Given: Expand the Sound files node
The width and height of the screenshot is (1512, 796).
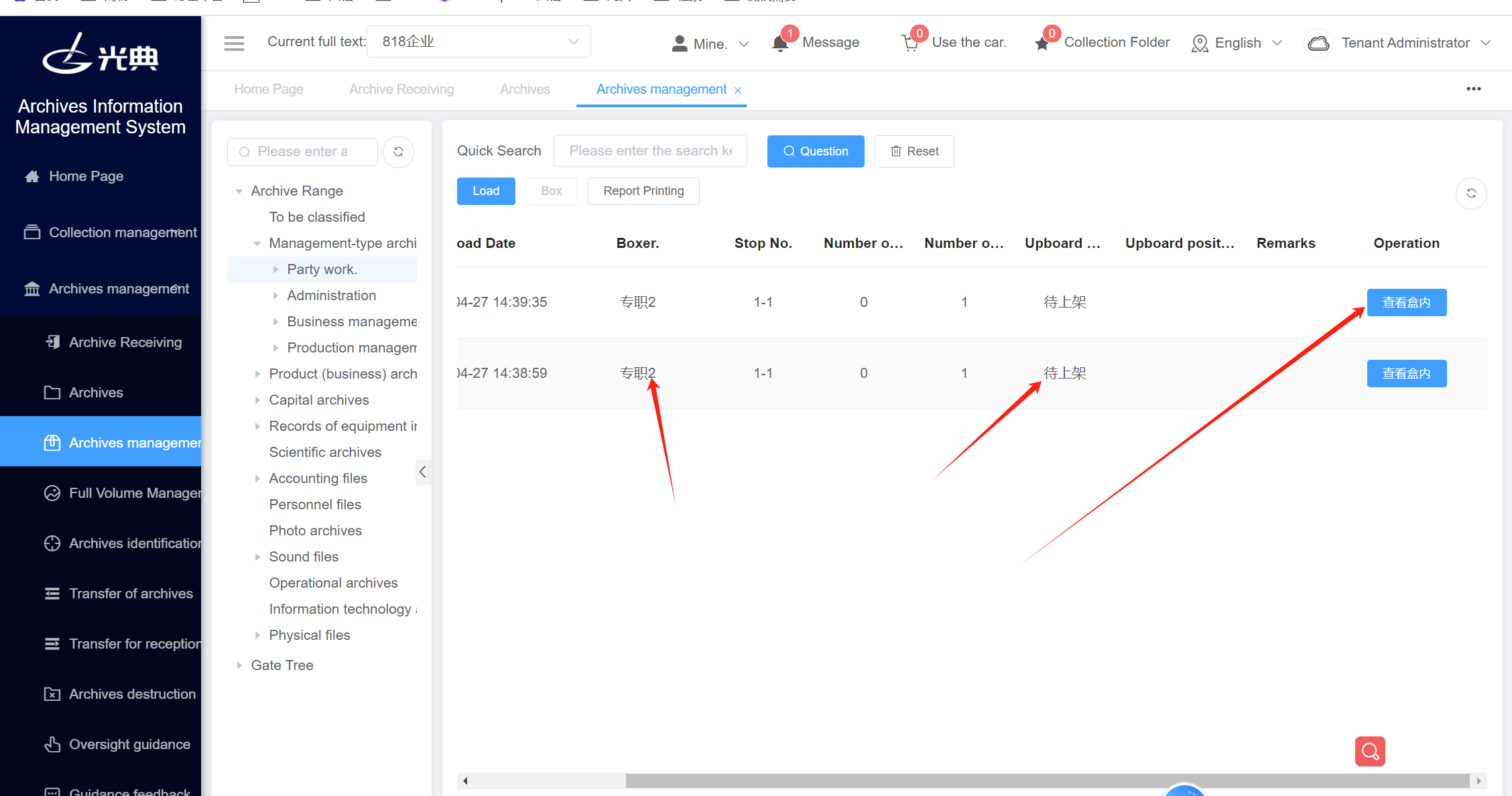Looking at the screenshot, I should click(257, 557).
